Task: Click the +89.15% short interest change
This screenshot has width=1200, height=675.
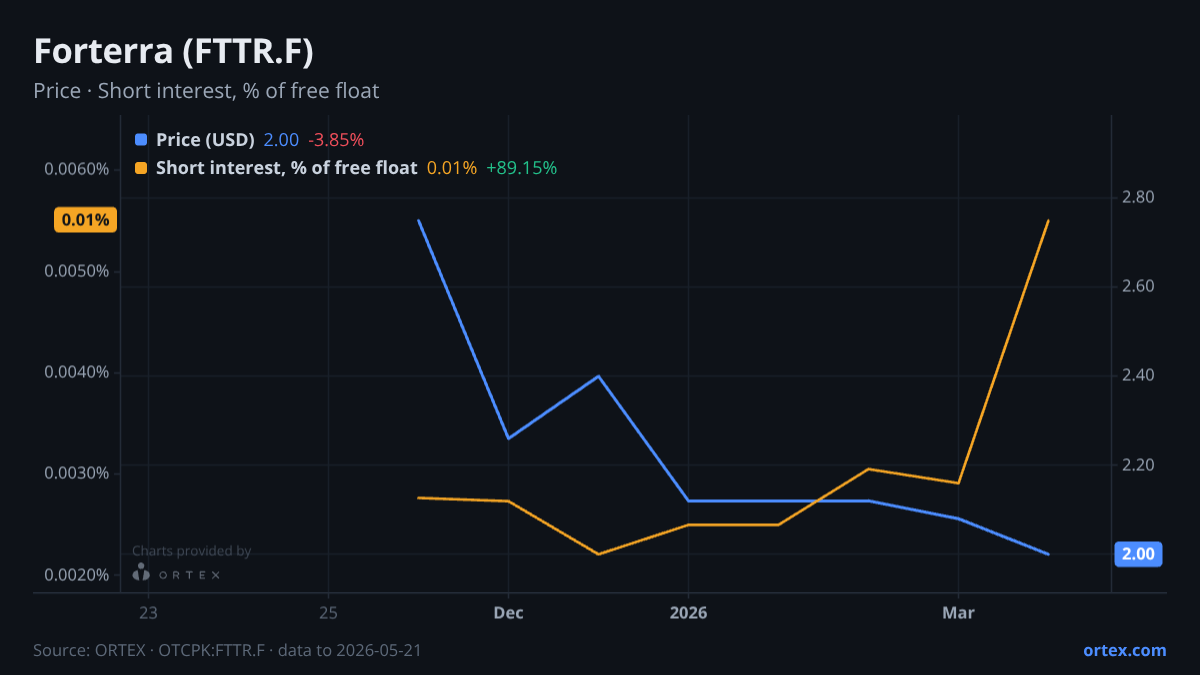Action: coord(521,168)
